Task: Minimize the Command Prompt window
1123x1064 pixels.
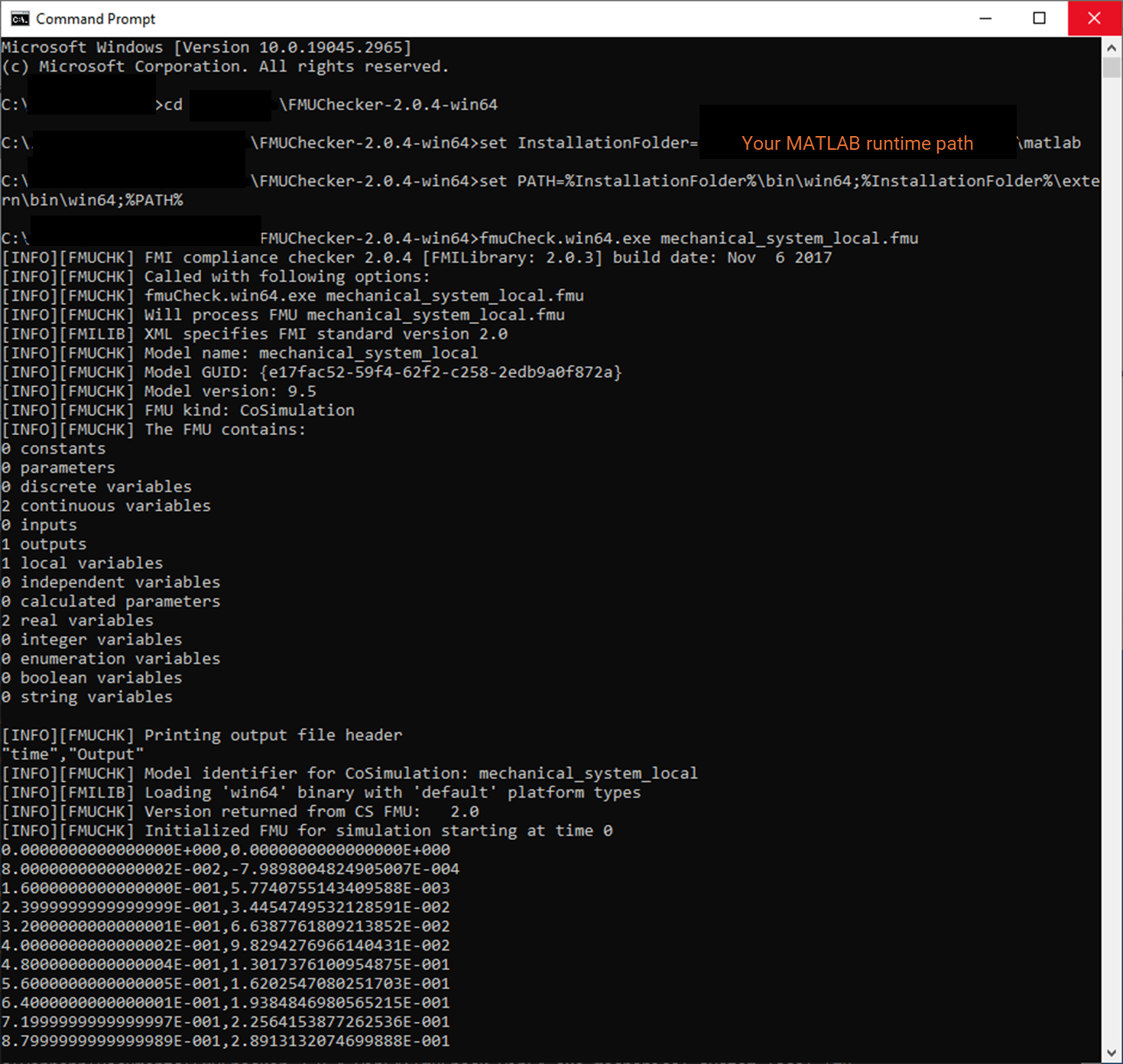Action: (x=986, y=18)
